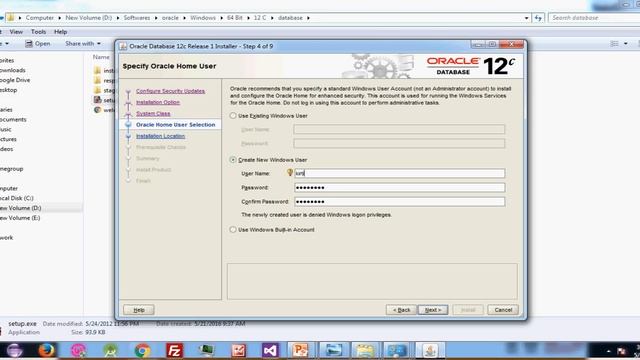Open Installation Option step link
This screenshot has width=640, height=360.
point(158,102)
